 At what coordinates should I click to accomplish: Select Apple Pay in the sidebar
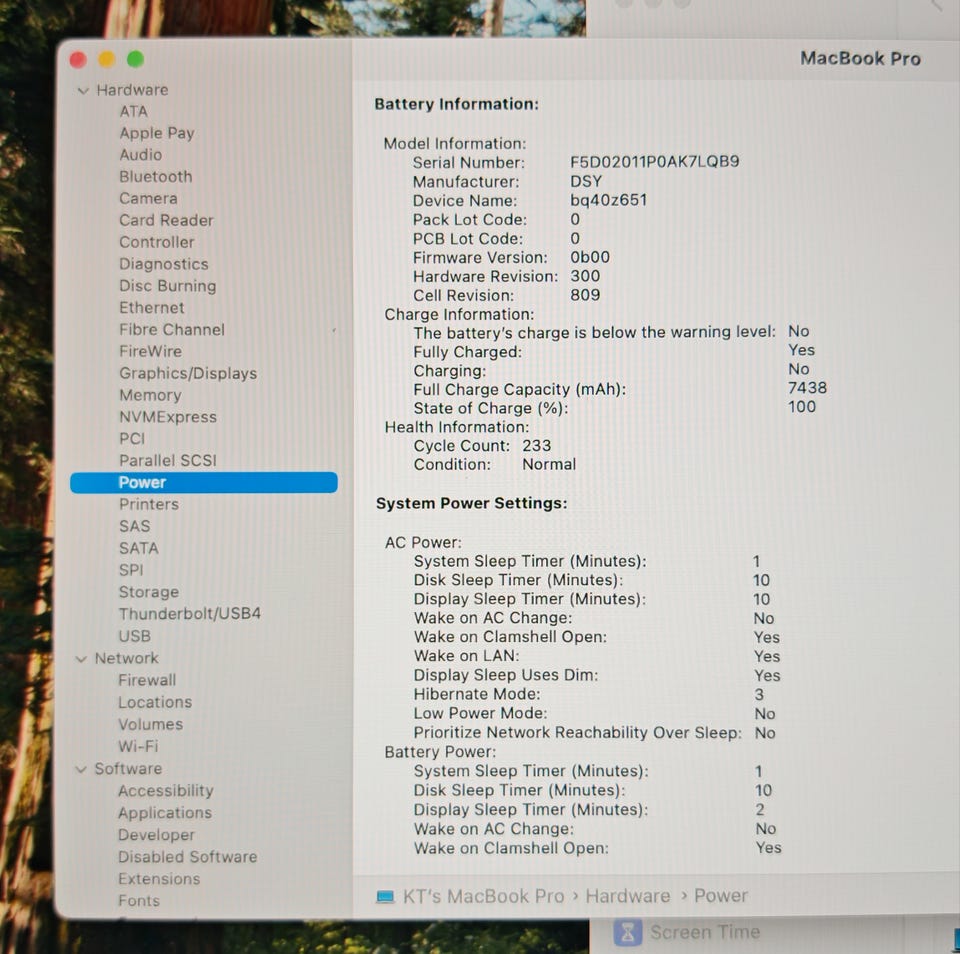point(157,133)
